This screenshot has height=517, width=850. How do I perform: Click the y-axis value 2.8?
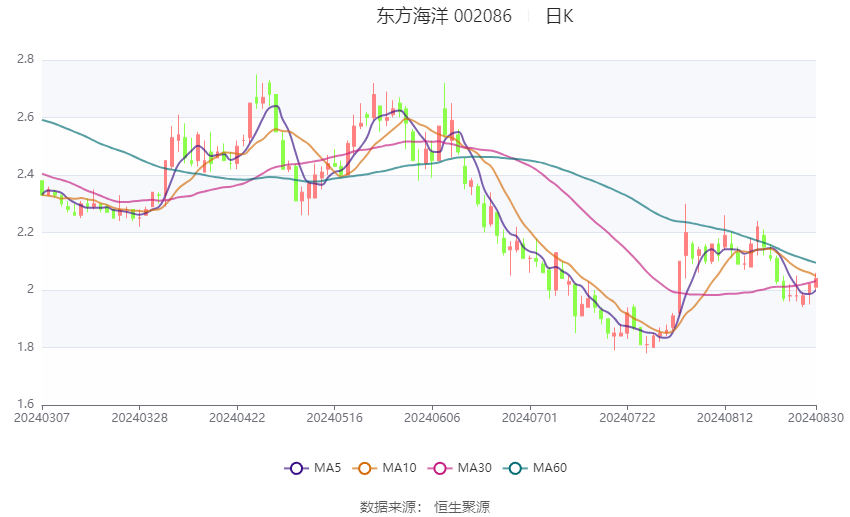[25, 59]
